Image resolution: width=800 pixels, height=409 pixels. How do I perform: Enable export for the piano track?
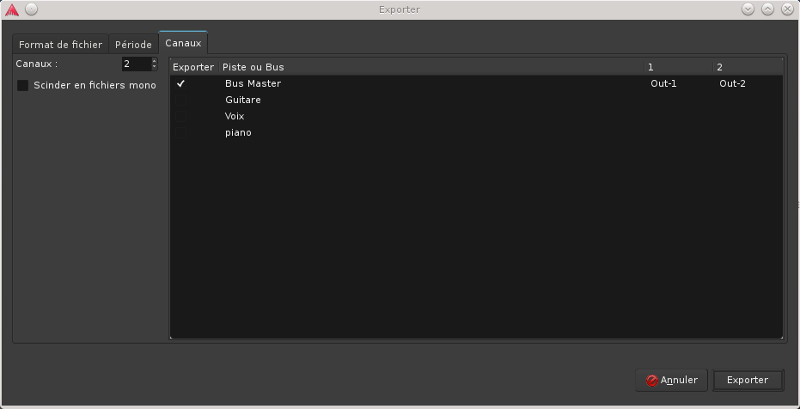click(181, 132)
